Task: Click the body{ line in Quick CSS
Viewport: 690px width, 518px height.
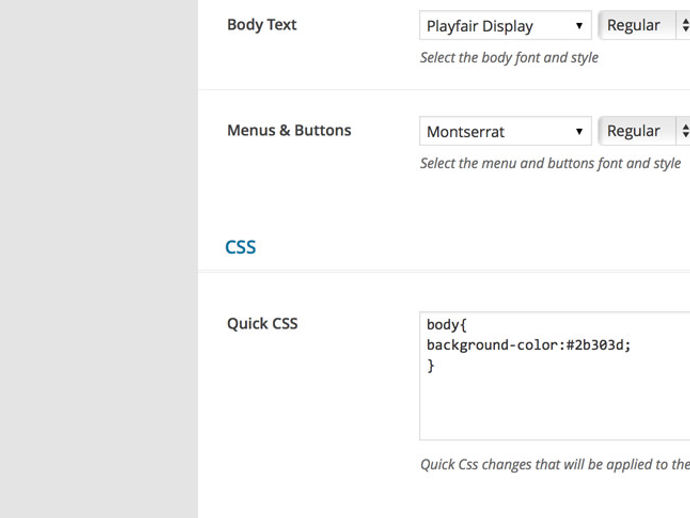Action: [x=446, y=325]
